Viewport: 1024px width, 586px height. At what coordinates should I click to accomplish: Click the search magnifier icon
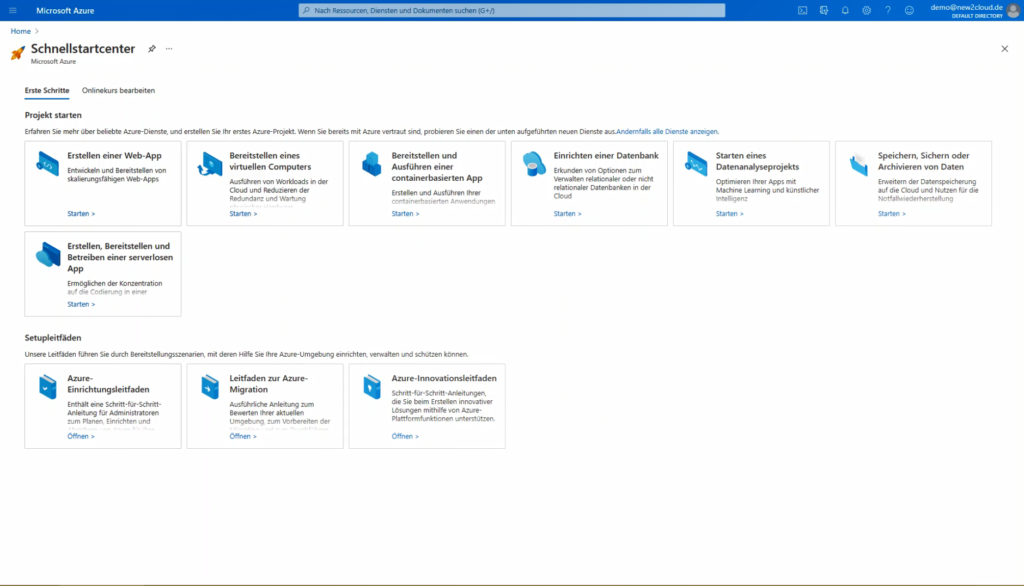[x=306, y=10]
